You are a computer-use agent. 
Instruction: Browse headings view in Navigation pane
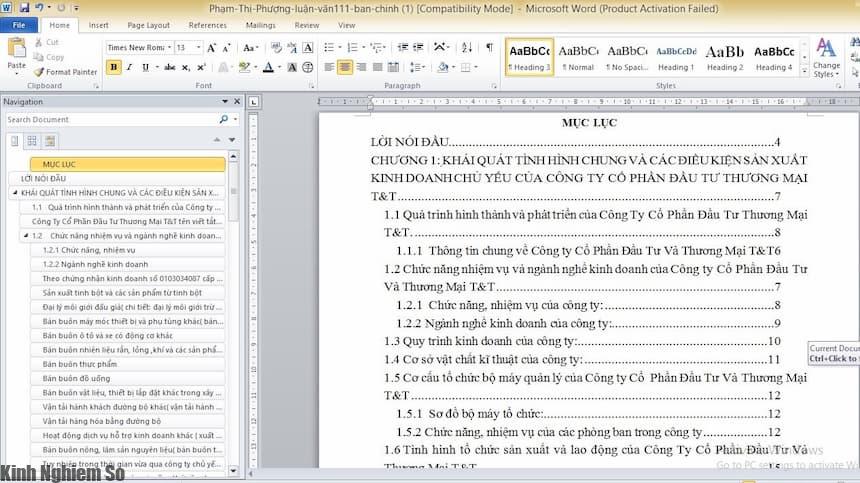click(x=15, y=141)
